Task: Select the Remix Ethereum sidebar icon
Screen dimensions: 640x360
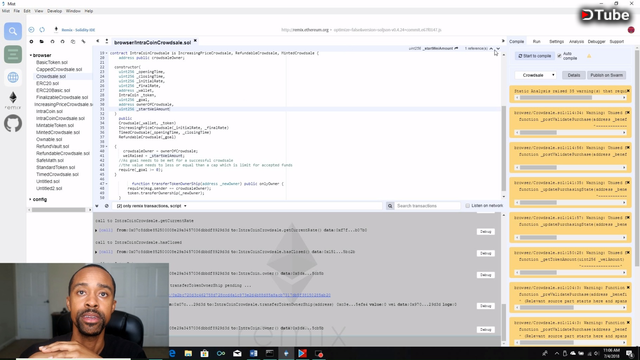Action: click(x=13, y=100)
